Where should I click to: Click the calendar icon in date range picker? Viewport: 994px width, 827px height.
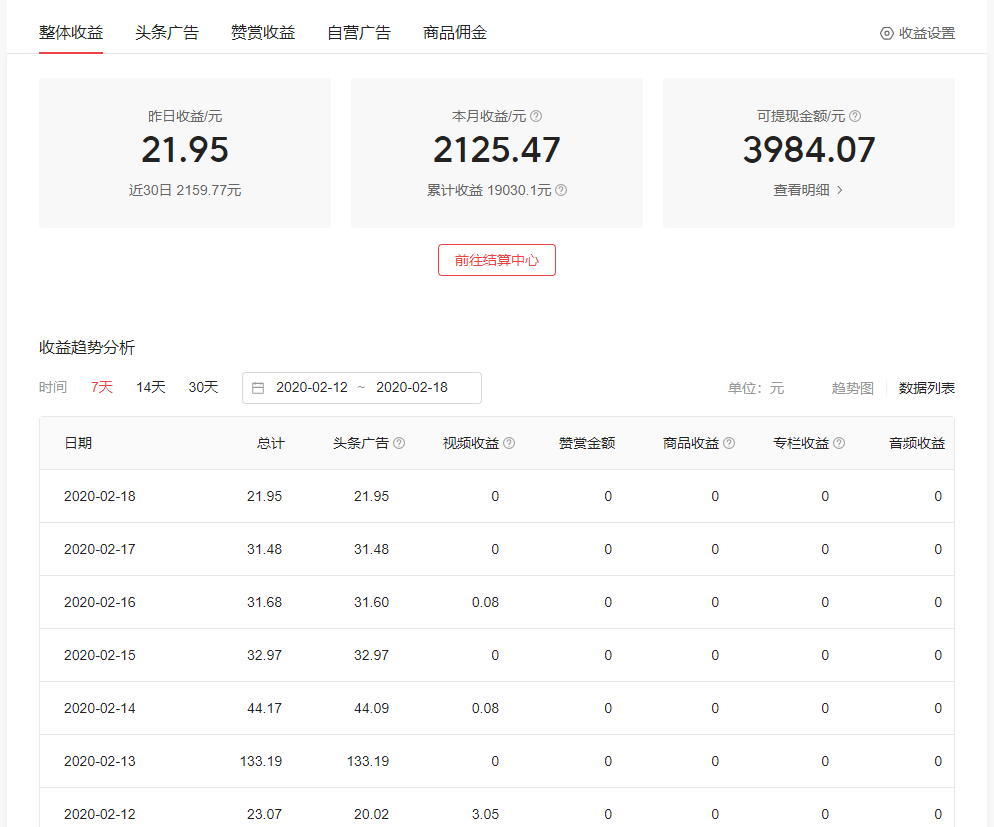(260, 388)
